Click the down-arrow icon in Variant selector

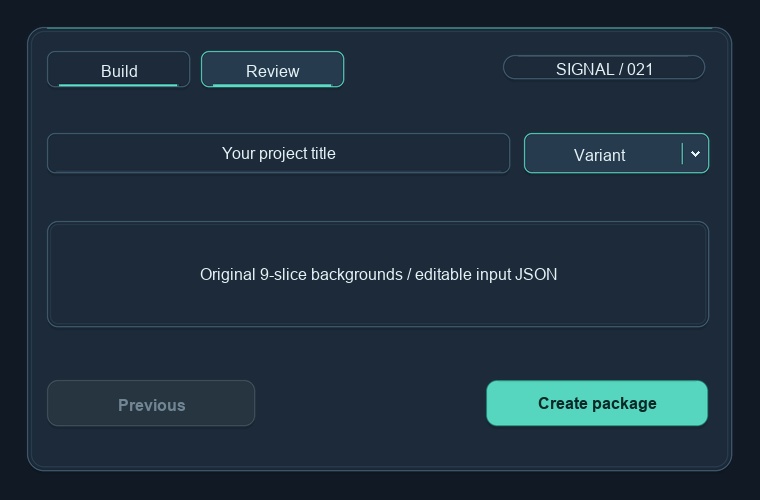coord(695,154)
